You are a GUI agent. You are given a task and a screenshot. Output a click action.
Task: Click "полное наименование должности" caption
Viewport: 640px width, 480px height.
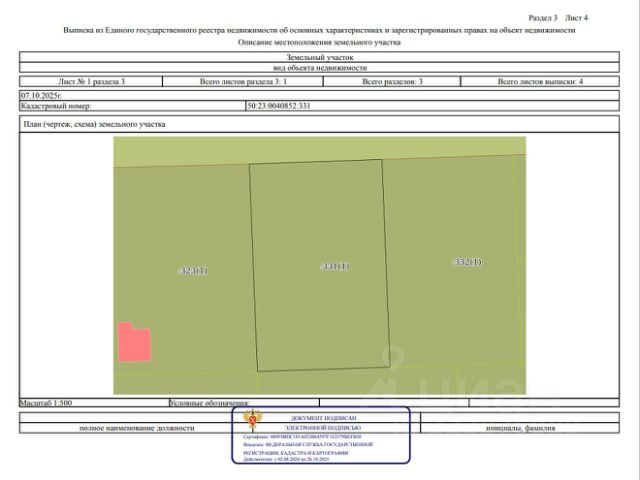coord(137,428)
